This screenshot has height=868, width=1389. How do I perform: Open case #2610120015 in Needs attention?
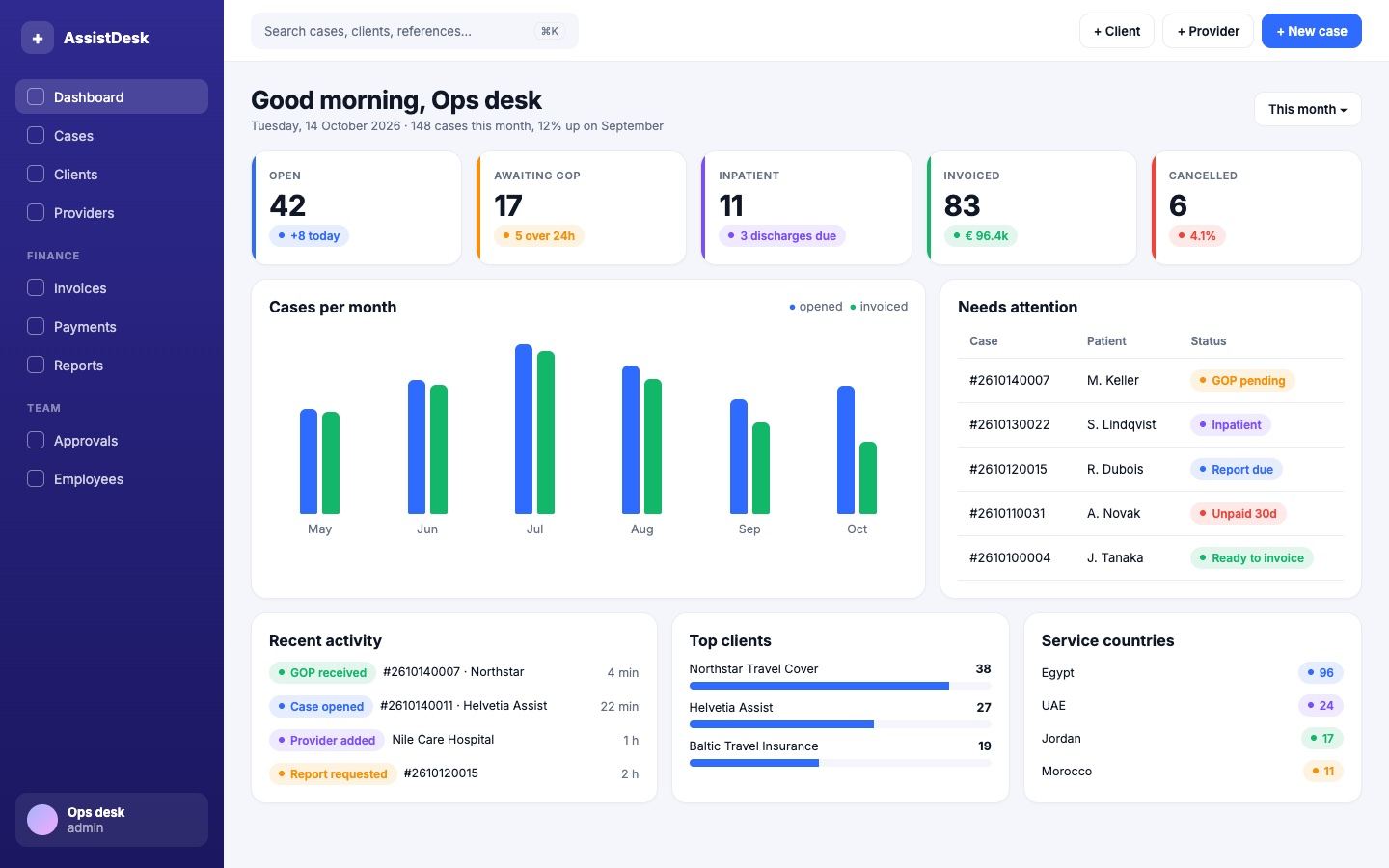pos(1151,469)
